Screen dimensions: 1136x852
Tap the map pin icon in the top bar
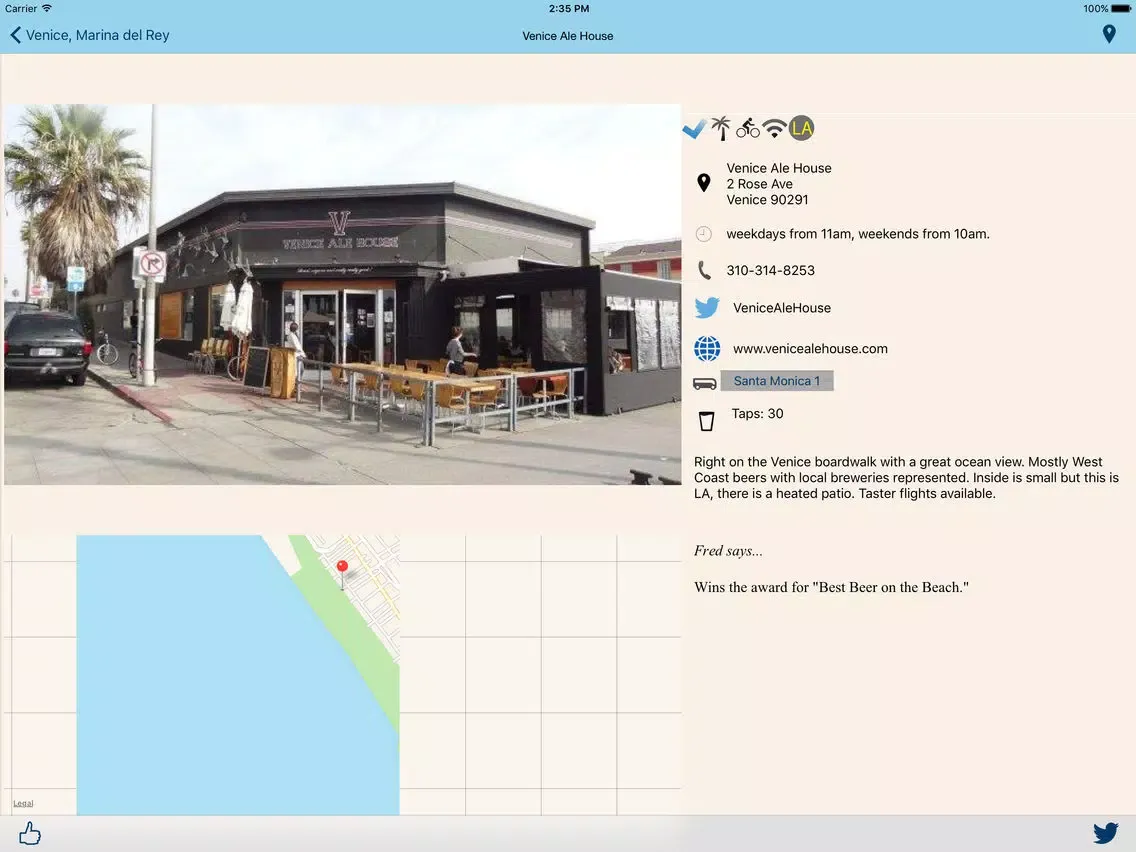click(x=1108, y=34)
